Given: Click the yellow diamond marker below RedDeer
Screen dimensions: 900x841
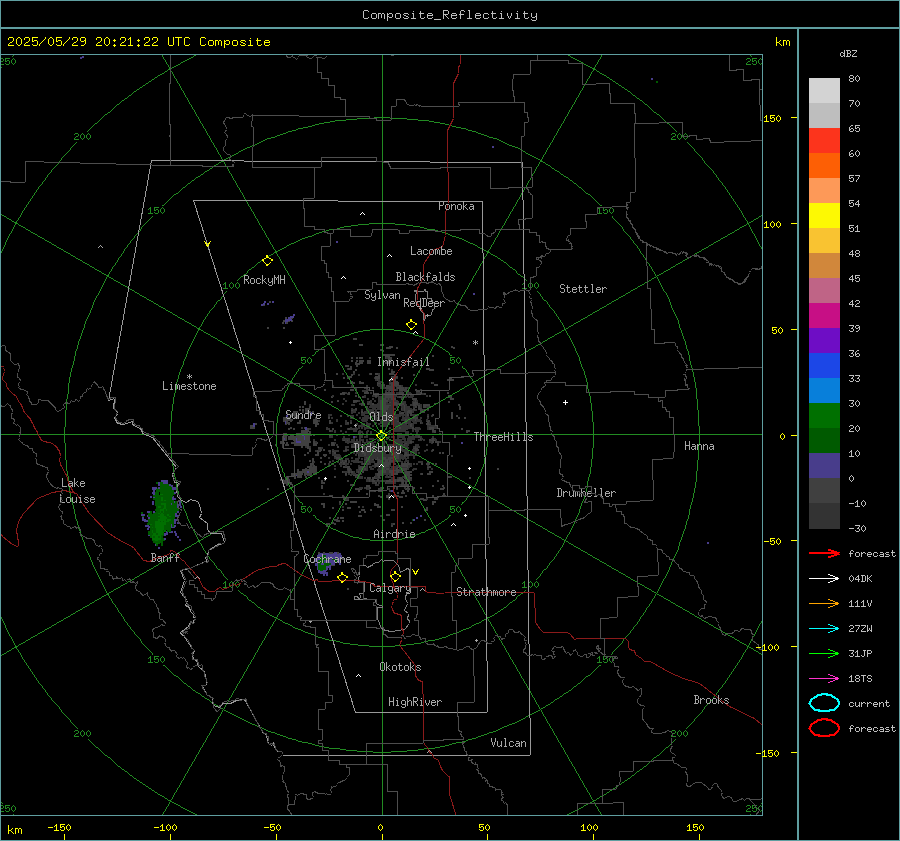Looking at the screenshot, I should pos(411,325).
